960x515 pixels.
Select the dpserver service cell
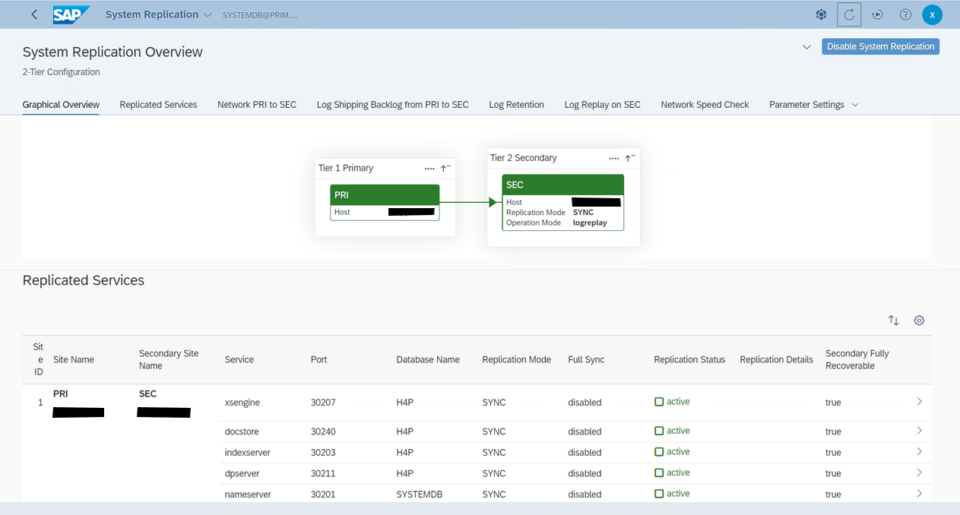pos(242,473)
